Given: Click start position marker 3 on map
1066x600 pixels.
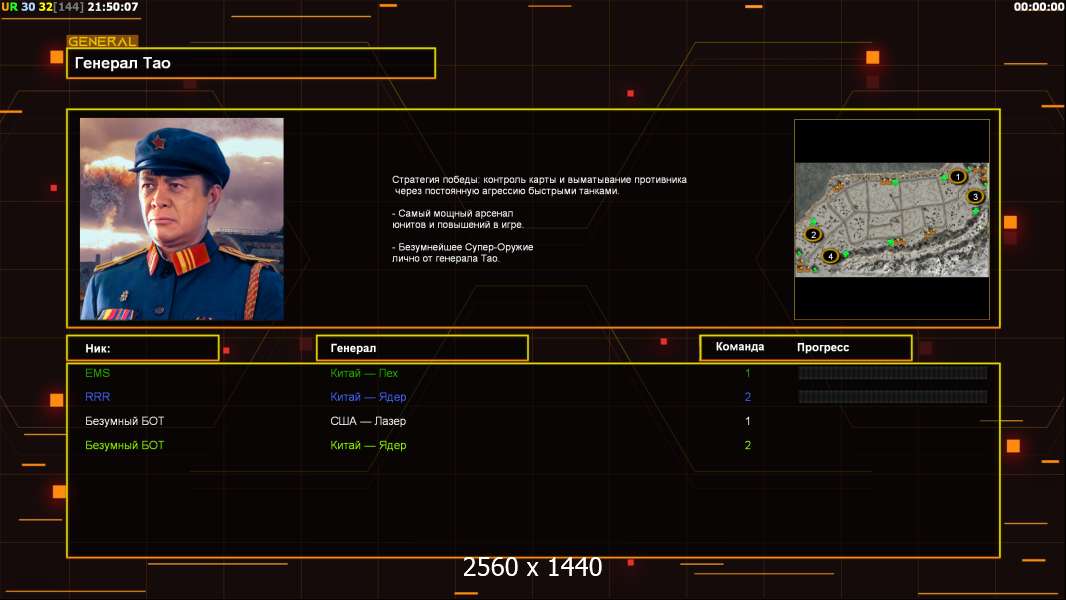Looking at the screenshot, I should pyautogui.click(x=975, y=196).
